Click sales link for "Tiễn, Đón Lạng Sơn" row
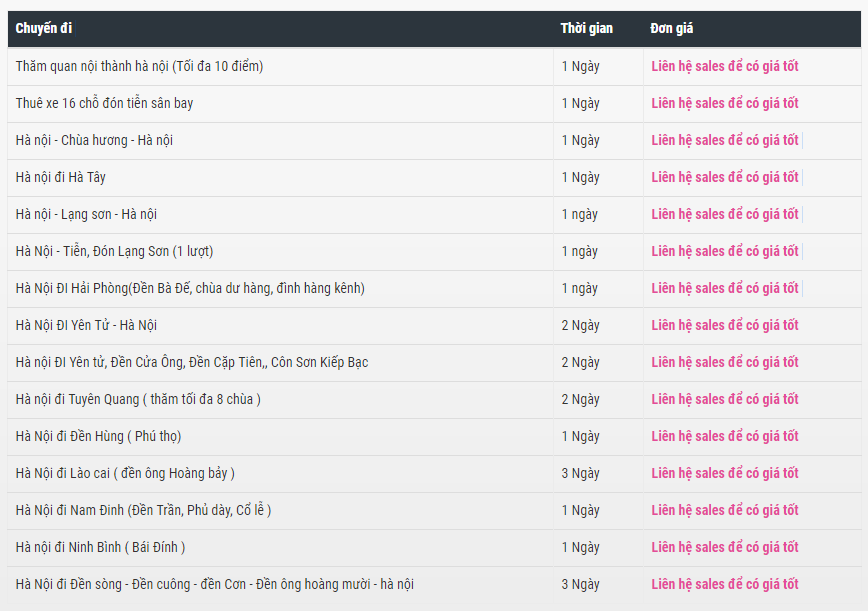Screen dimensions: 868x611 pos(725,251)
